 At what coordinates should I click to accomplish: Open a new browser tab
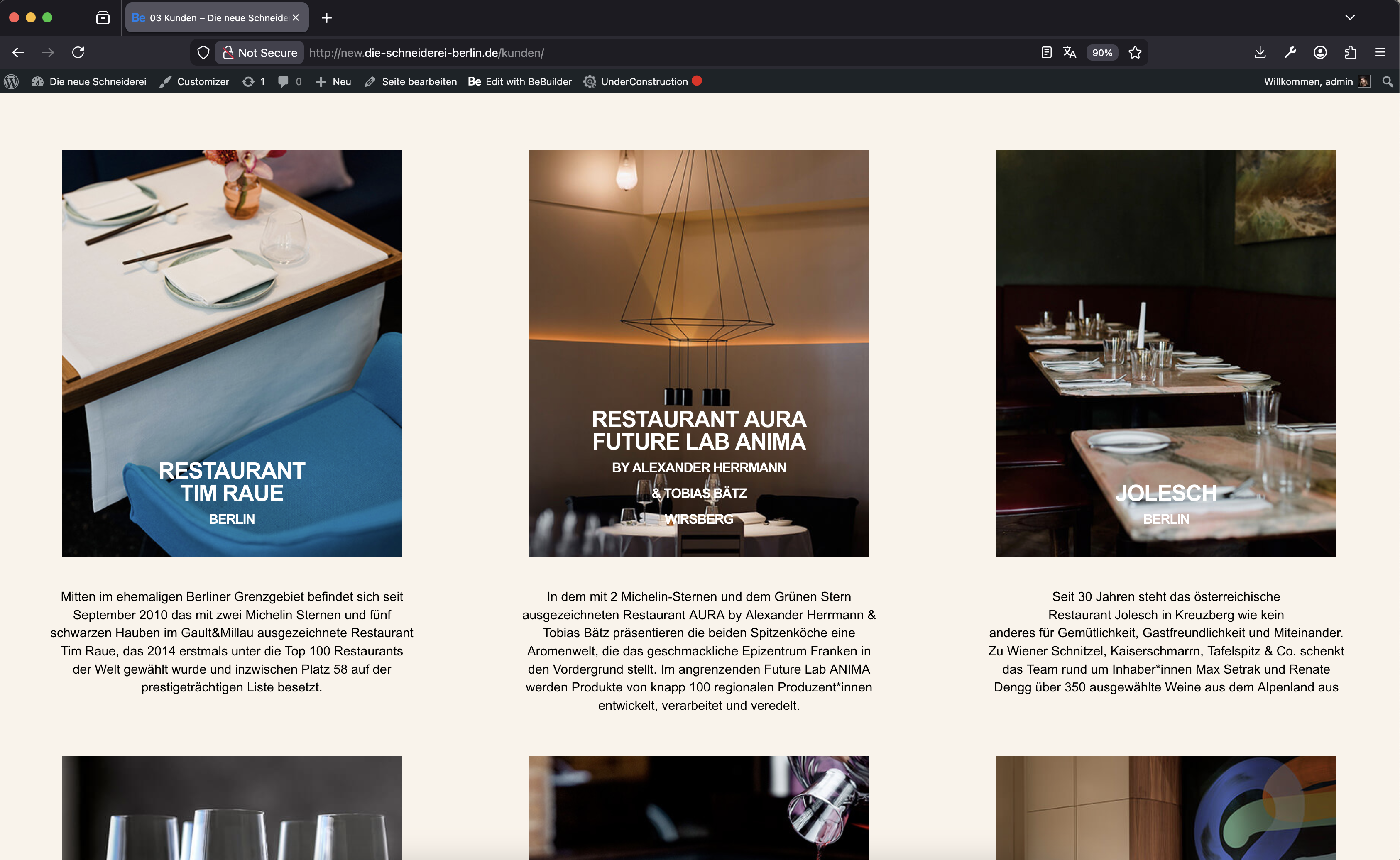point(326,18)
